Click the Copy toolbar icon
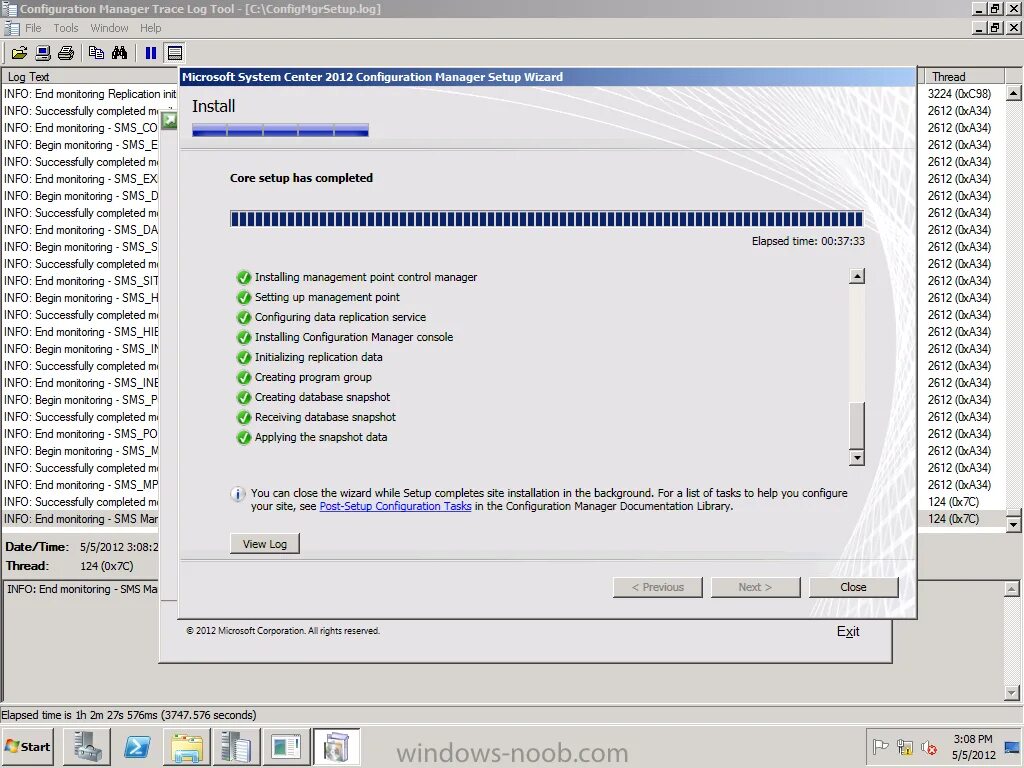The height and width of the screenshot is (768, 1024). pyautogui.click(x=96, y=53)
